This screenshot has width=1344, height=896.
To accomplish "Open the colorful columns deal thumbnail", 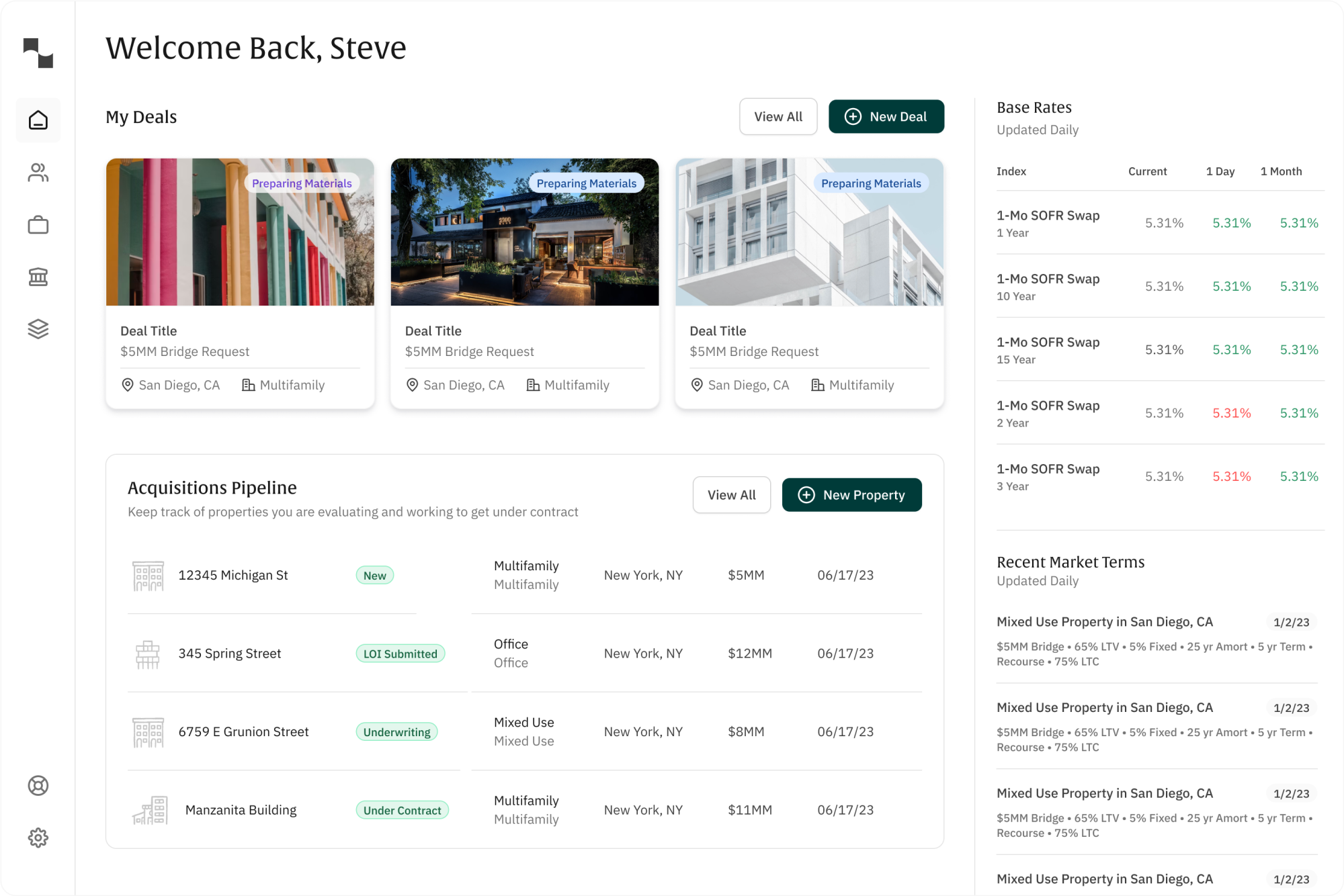I will [240, 232].
